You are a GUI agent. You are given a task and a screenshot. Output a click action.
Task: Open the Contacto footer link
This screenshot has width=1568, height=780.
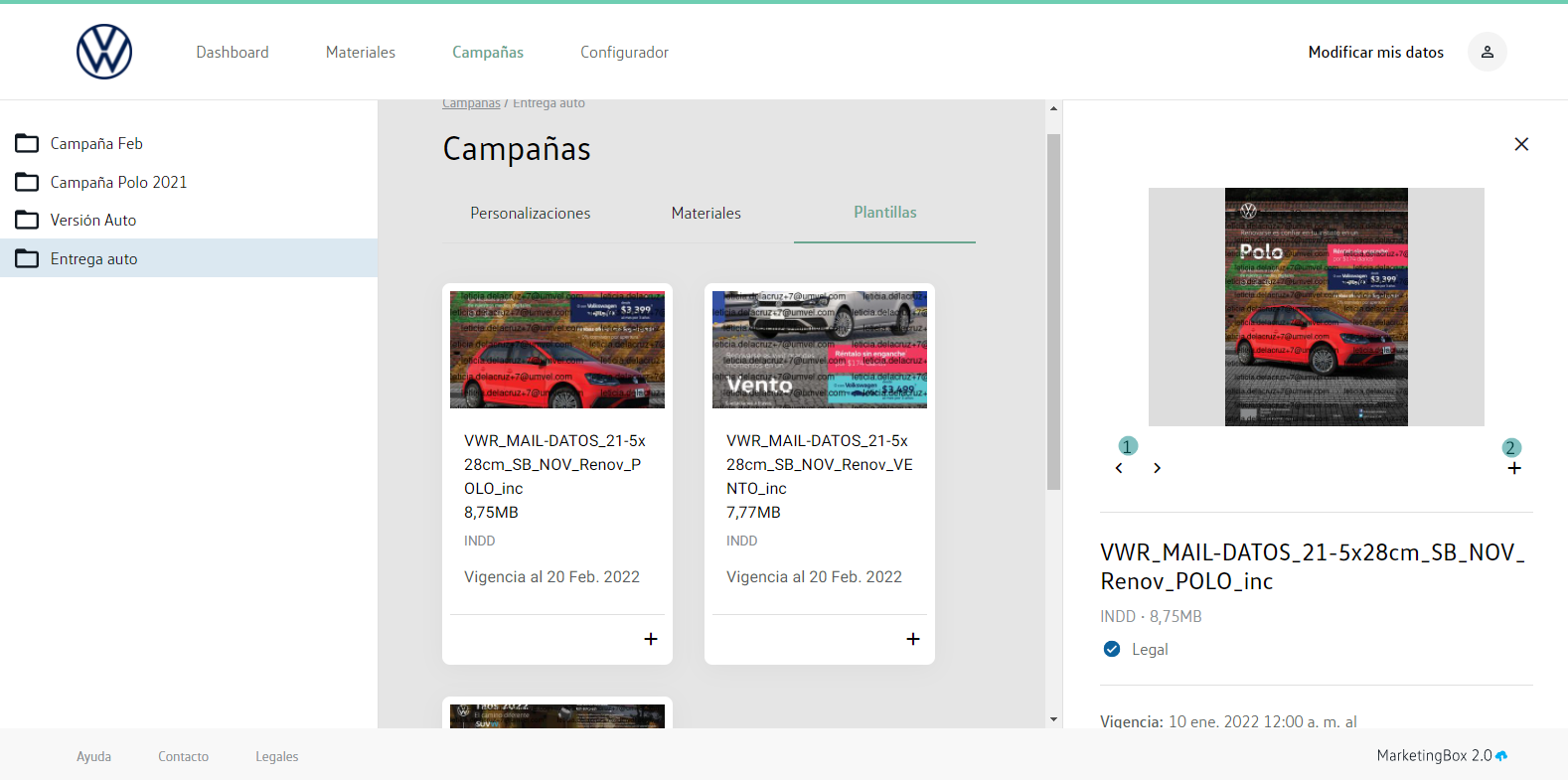coord(184,756)
